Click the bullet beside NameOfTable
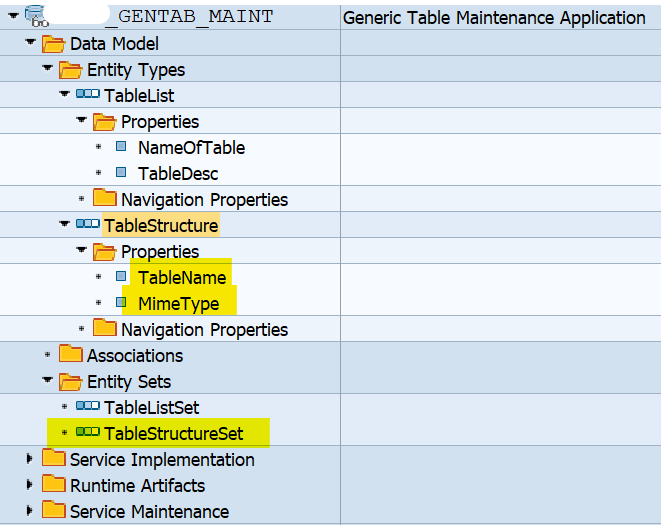The width and height of the screenshot is (661, 525). click(99, 147)
